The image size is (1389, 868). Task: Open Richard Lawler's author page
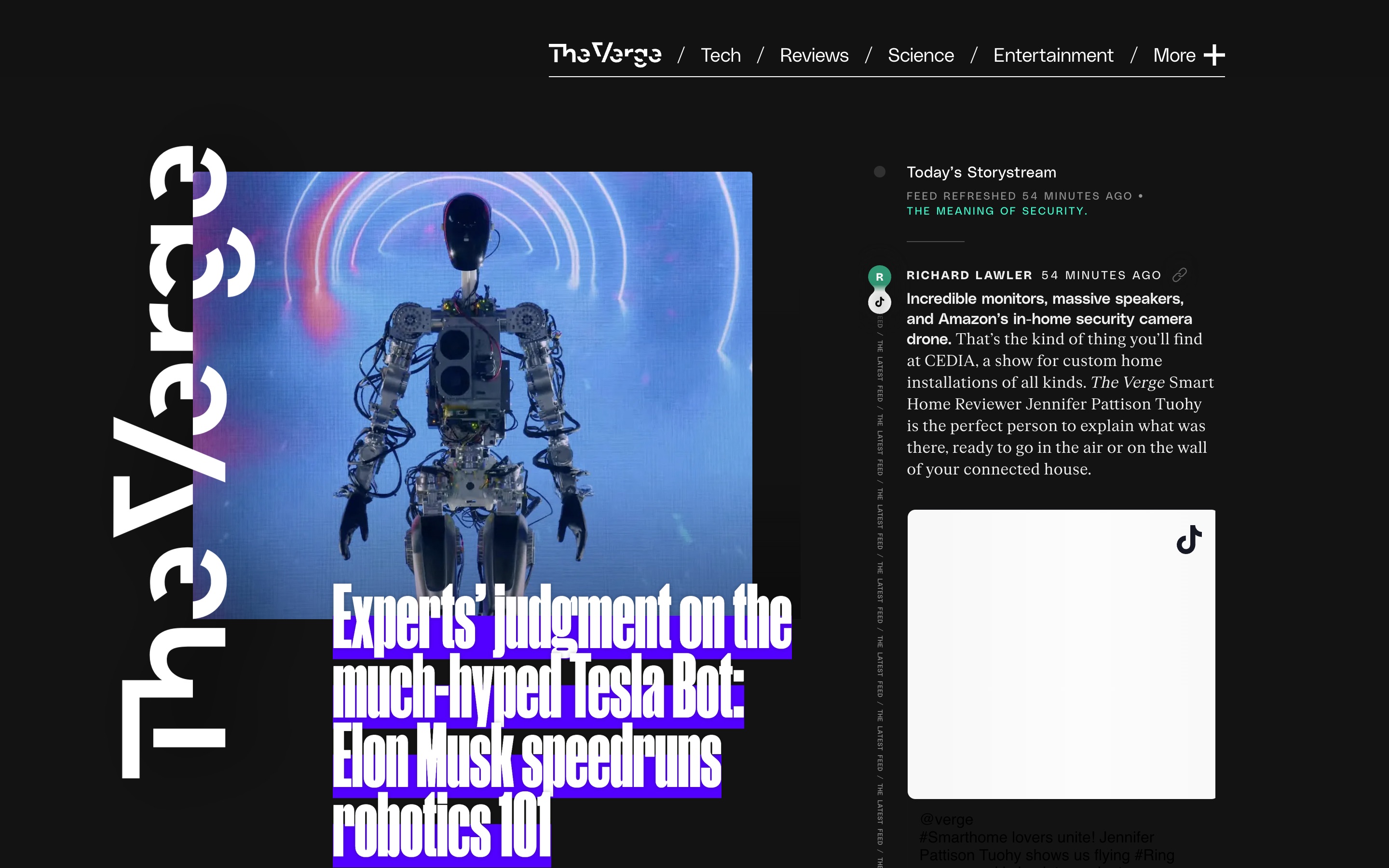click(x=969, y=275)
